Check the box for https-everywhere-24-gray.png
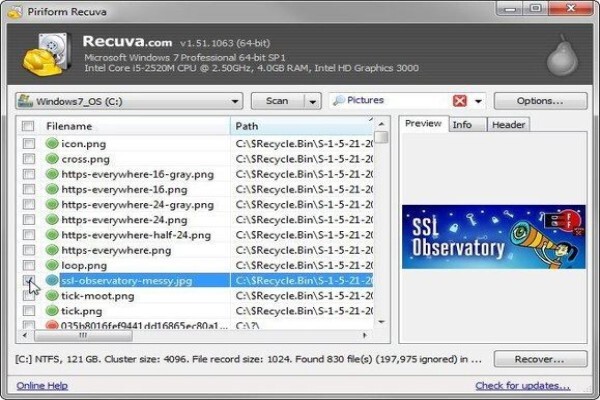 click(x=29, y=204)
